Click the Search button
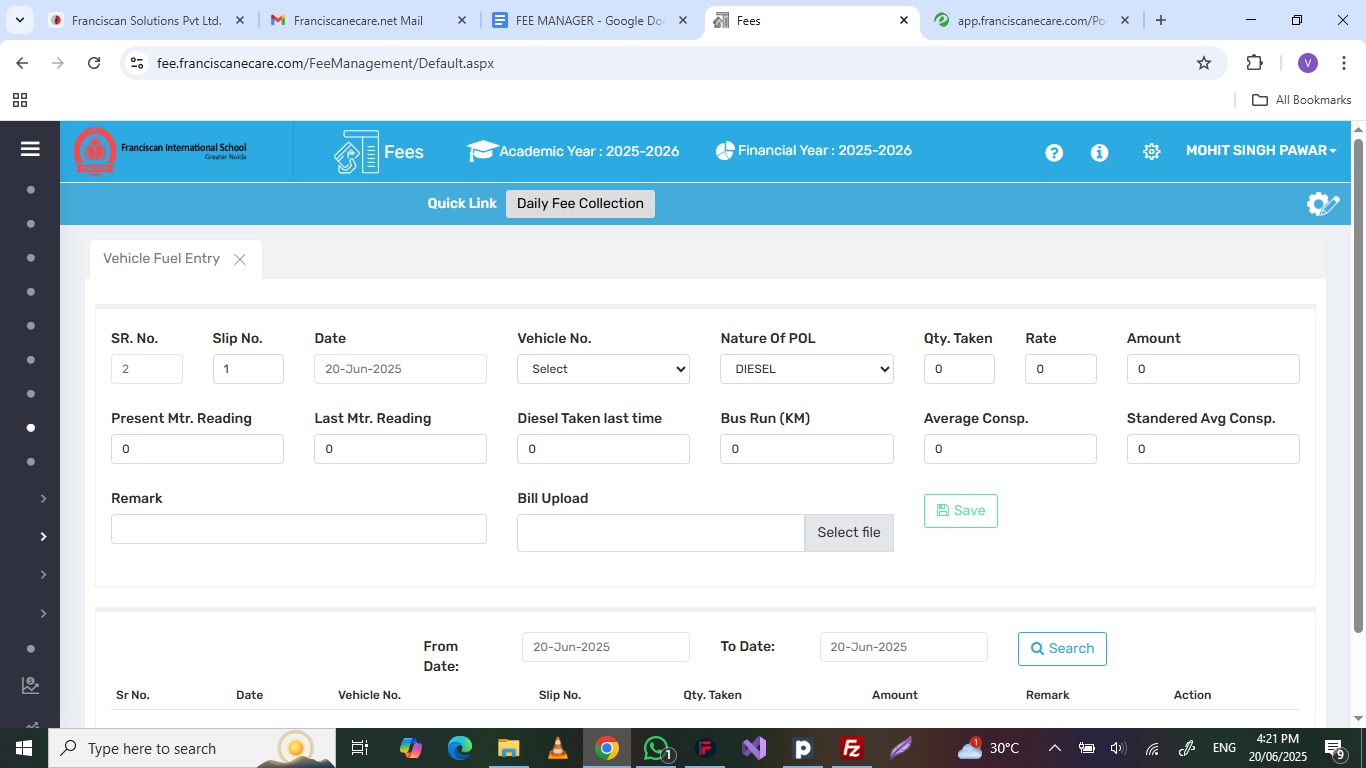The image size is (1366, 768). [x=1062, y=649]
